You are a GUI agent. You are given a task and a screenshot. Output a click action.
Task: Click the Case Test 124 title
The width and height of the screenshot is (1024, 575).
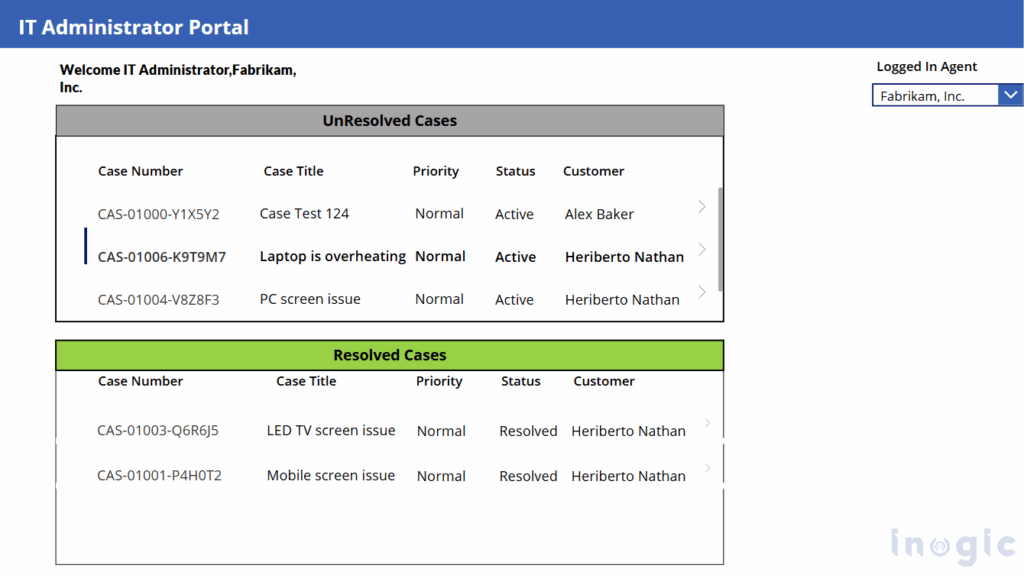point(304,214)
